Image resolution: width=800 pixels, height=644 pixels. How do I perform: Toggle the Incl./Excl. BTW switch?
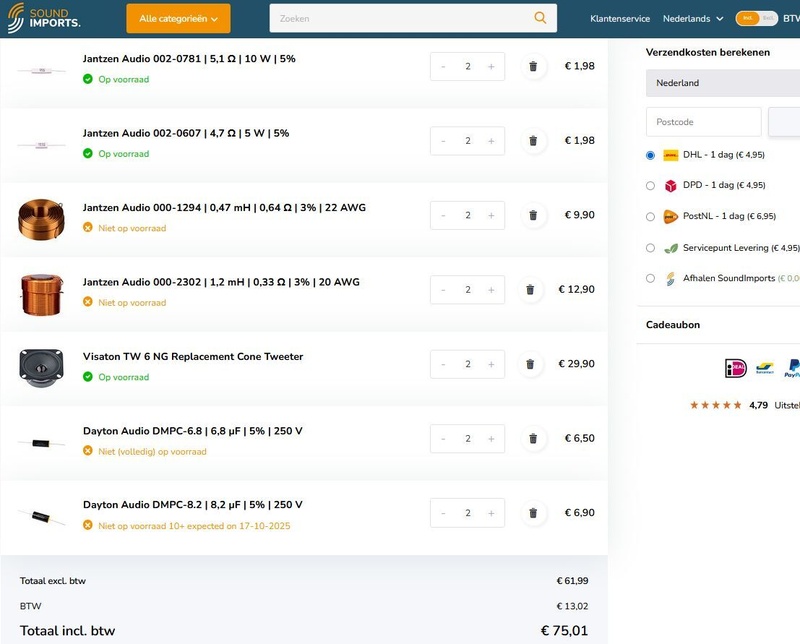(757, 18)
